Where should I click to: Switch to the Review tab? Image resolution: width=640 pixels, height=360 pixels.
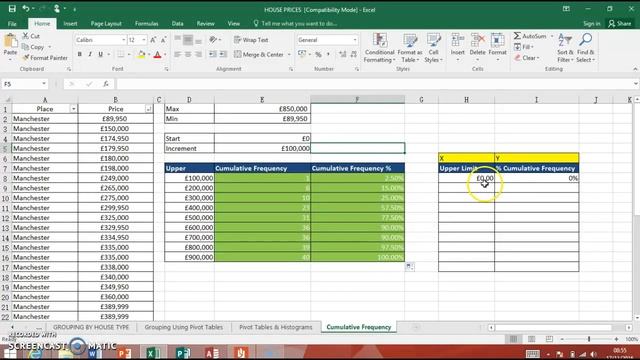click(x=205, y=24)
